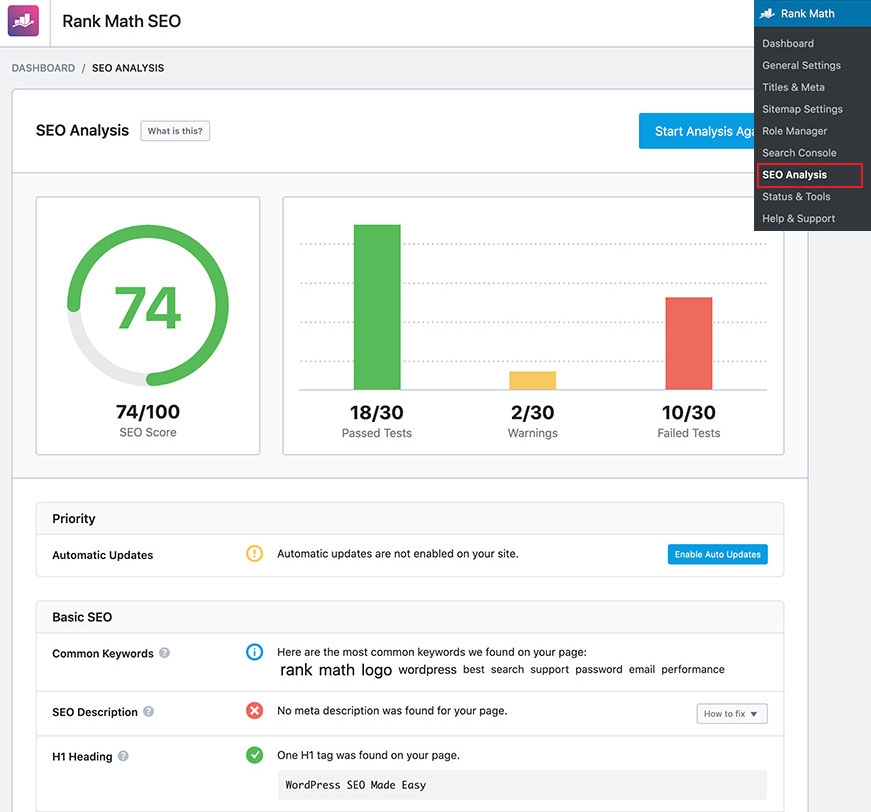
Task: Click the yellow Warnings bar
Action: [532, 380]
